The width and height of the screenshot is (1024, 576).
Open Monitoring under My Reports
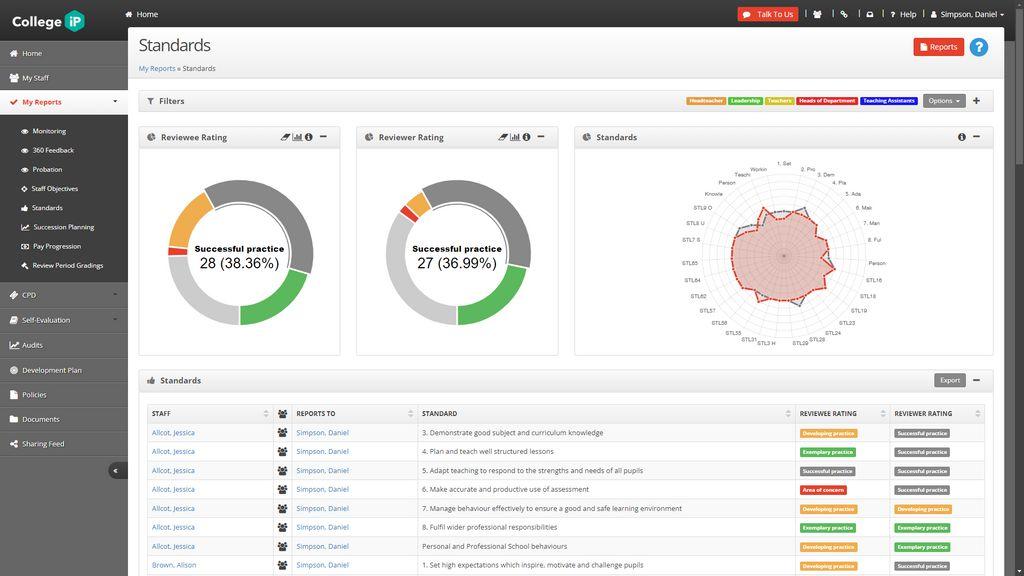pos(49,131)
